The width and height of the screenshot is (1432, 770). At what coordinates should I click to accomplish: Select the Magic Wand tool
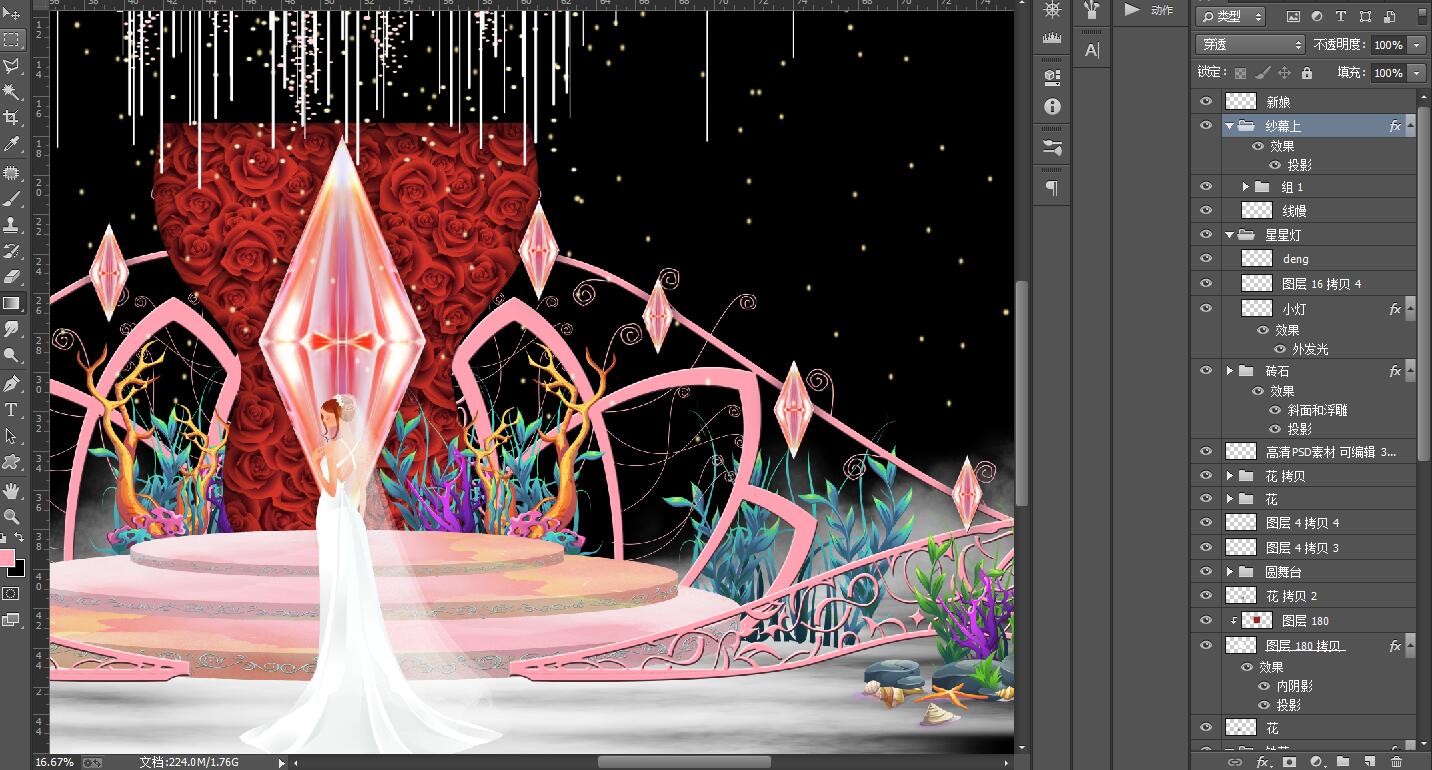pyautogui.click(x=12, y=92)
